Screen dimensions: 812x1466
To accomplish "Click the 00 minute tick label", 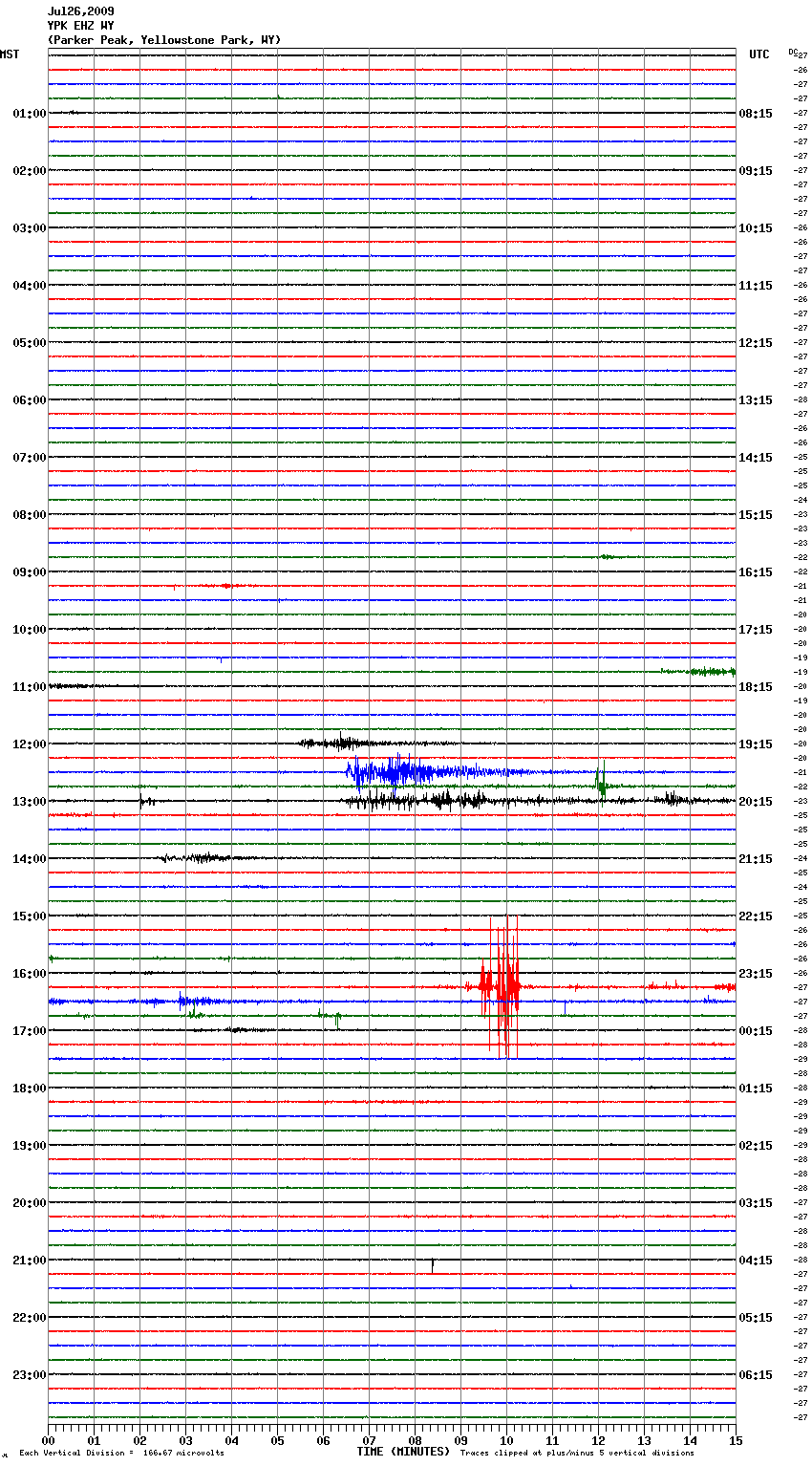I will tap(48, 1440).
